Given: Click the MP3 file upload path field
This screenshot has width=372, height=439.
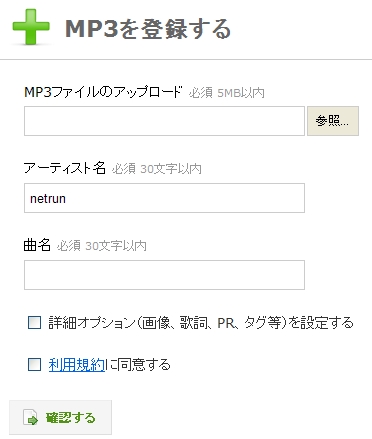Looking at the screenshot, I should tap(164, 121).
